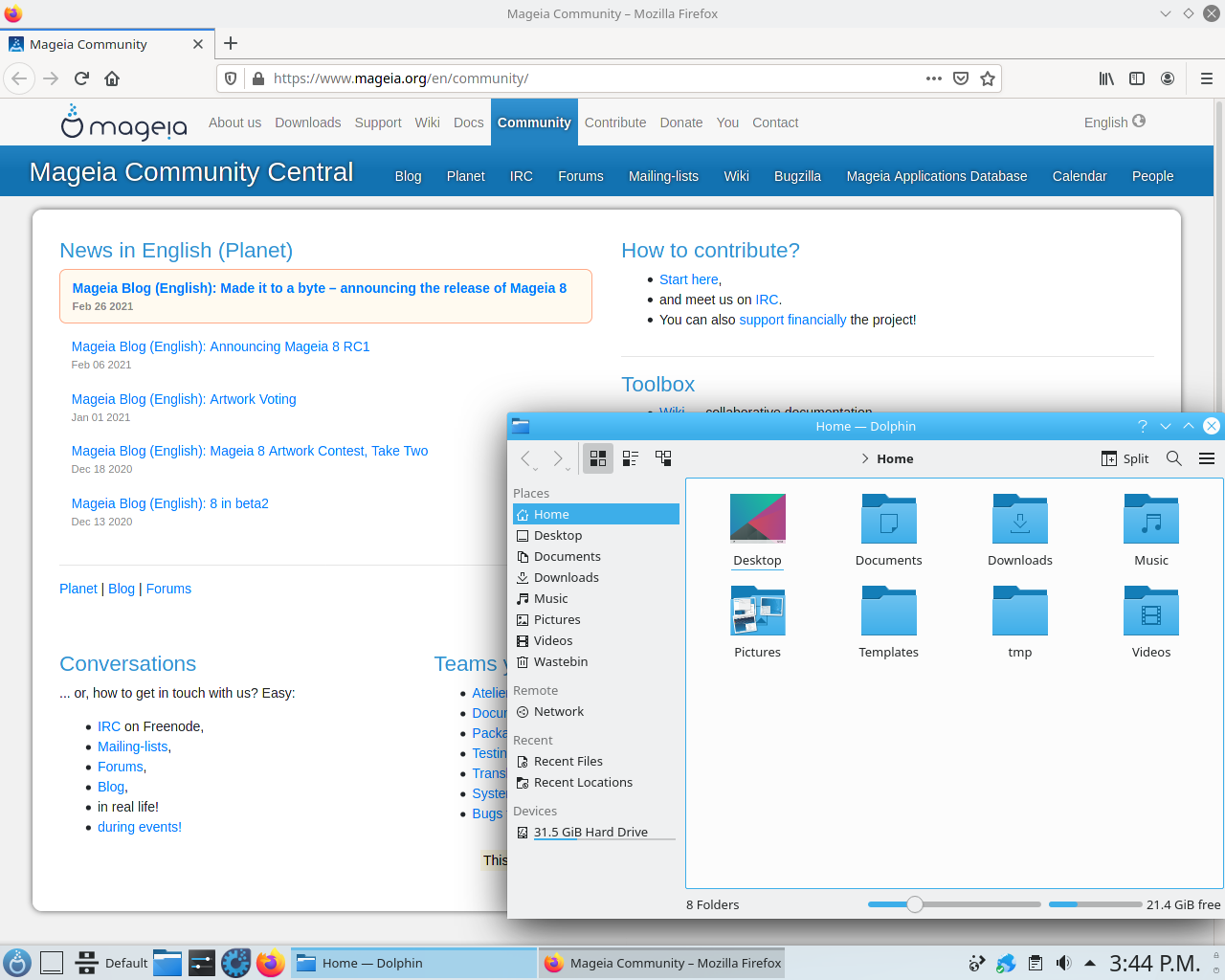This screenshot has width=1225, height=980.
Task: Bookmark this page with the star icon
Action: coord(988,78)
